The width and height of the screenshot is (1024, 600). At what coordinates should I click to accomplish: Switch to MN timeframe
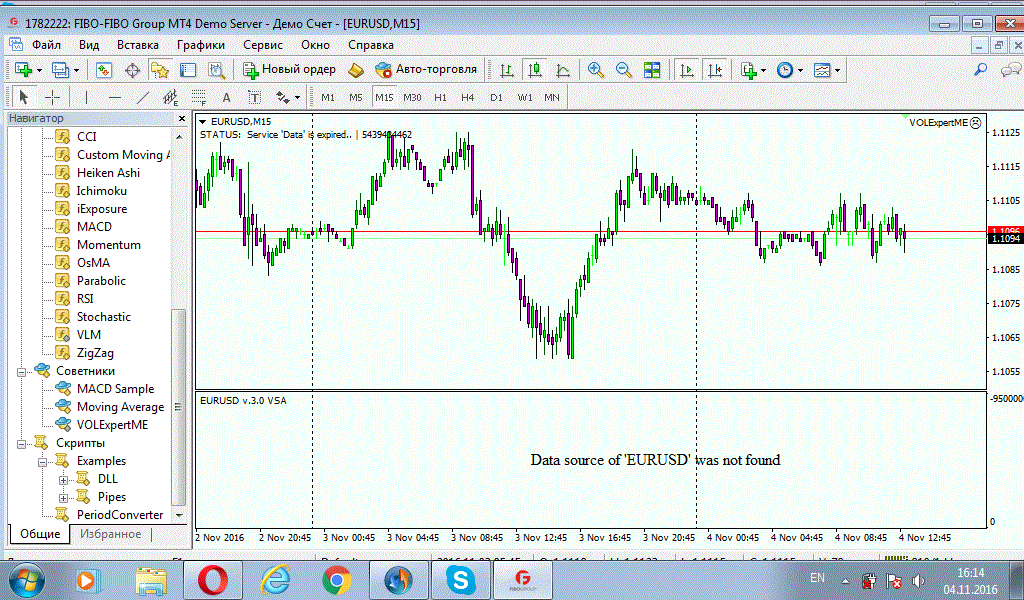pyautogui.click(x=552, y=97)
